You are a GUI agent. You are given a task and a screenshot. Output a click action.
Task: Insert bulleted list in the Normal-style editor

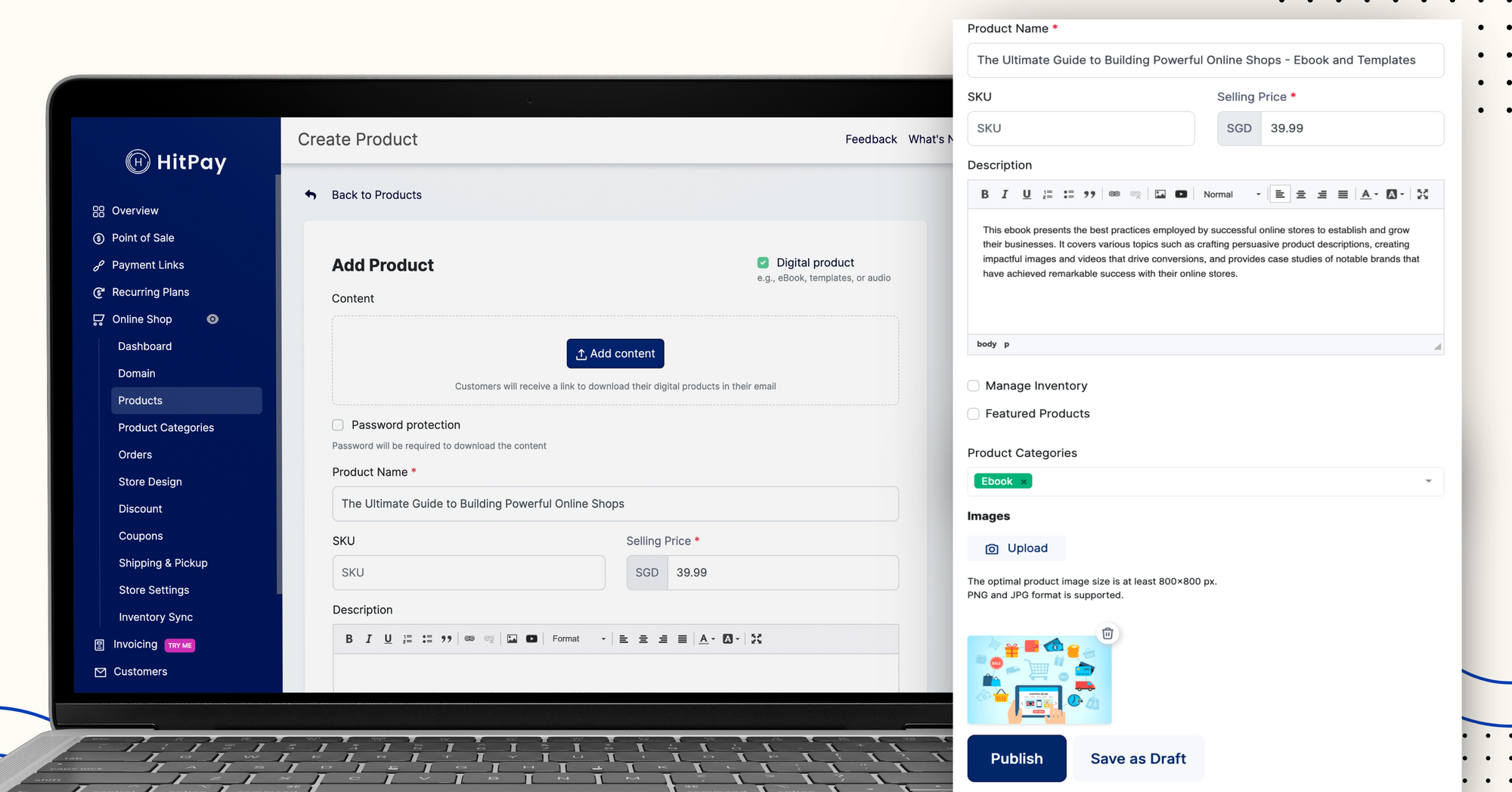coord(1068,194)
